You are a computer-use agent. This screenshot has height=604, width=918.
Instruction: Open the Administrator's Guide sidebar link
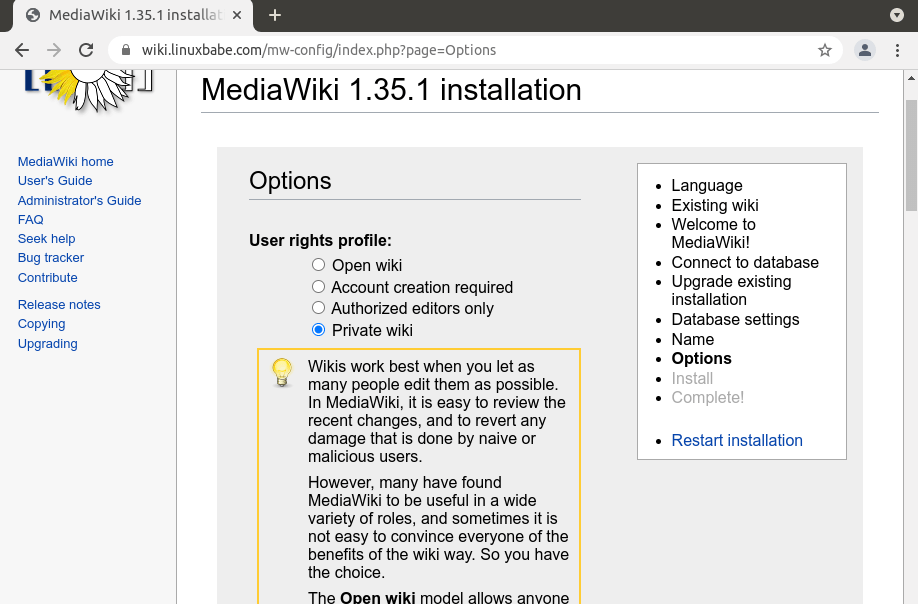[79, 200]
